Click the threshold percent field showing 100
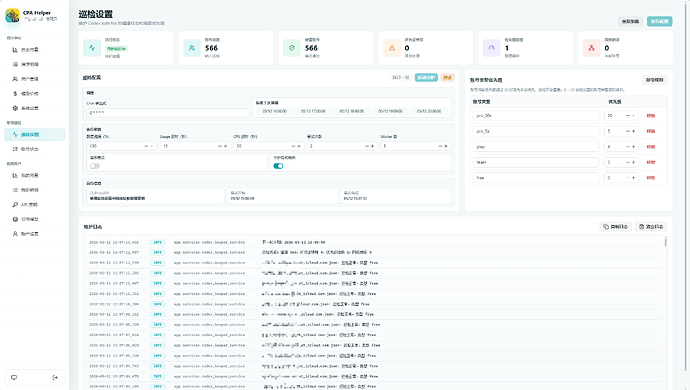This screenshot has width=690, height=390. (x=121, y=146)
